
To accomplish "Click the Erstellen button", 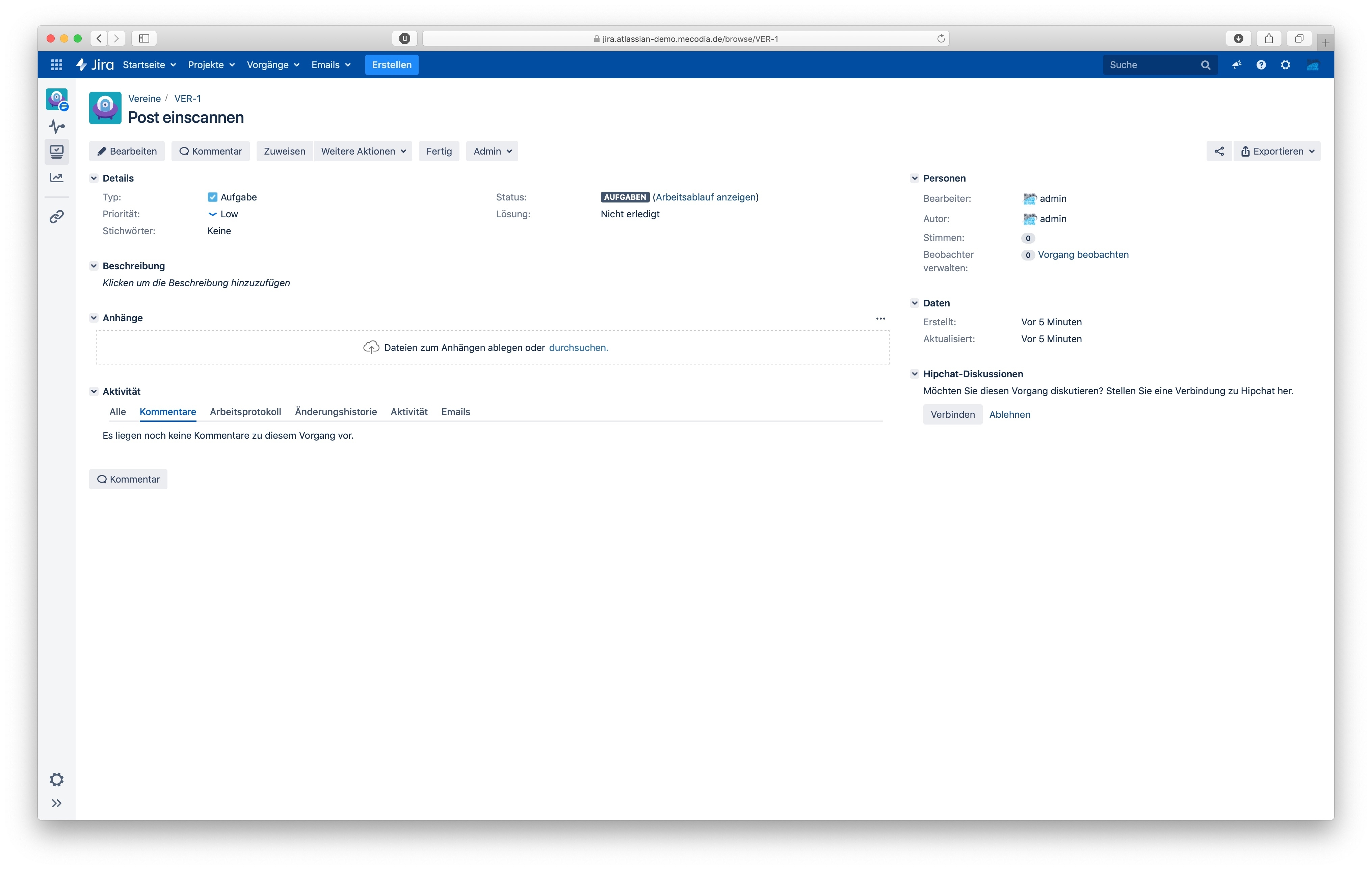I will click(x=391, y=65).
